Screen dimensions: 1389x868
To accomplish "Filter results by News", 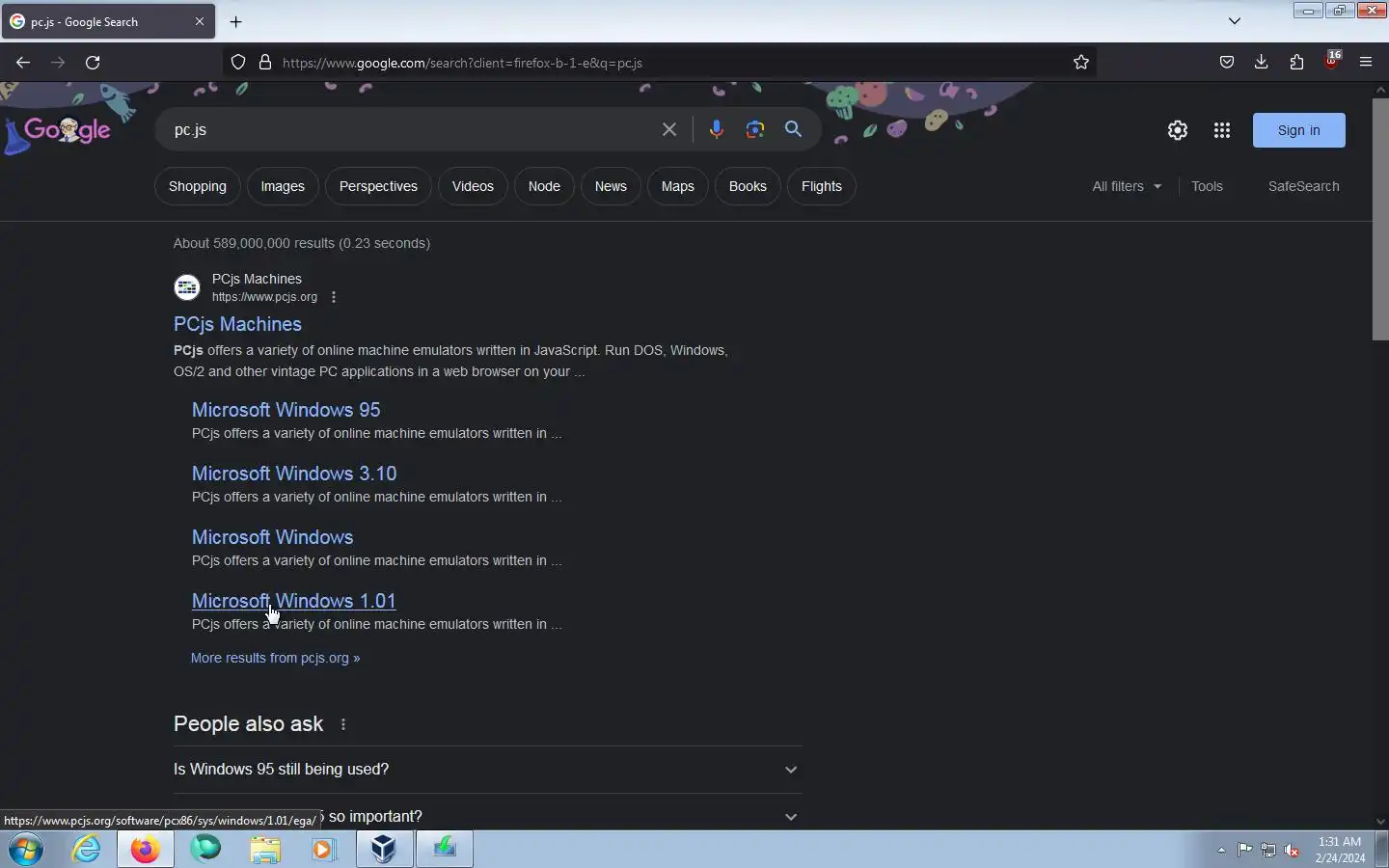I will pyautogui.click(x=611, y=186).
